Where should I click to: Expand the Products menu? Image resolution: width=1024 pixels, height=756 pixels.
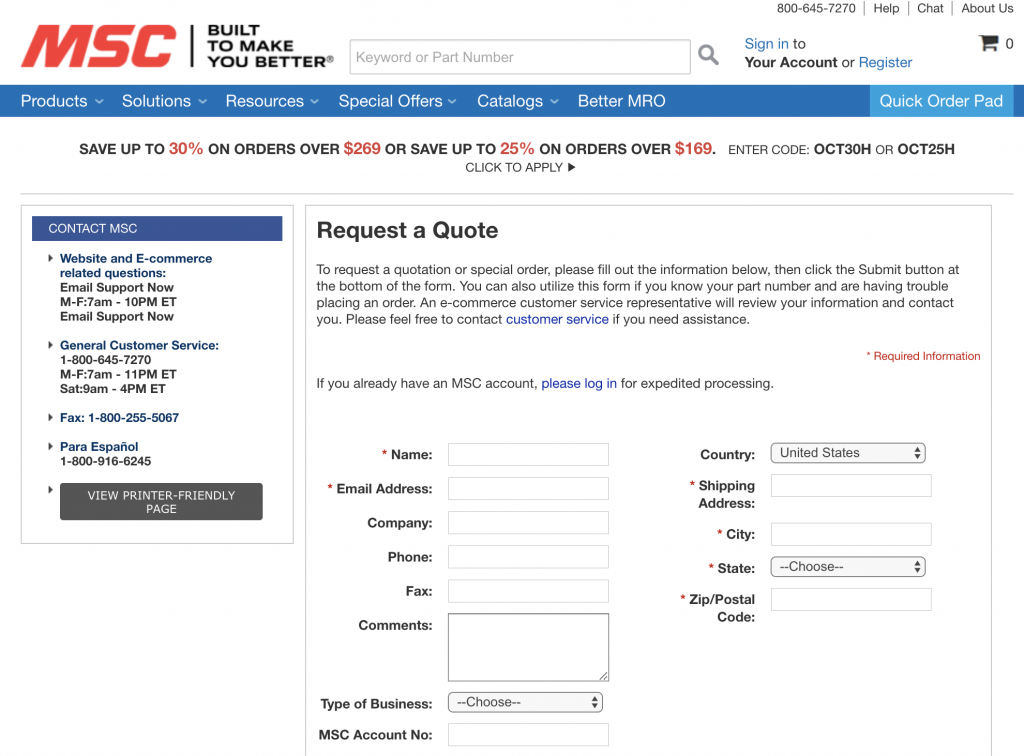[x=62, y=101]
